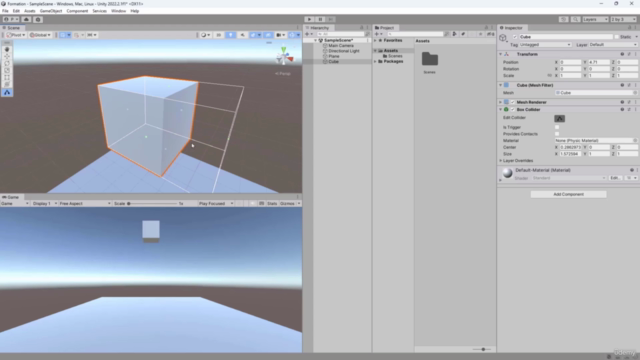Click the Pause button
Screen dimensions: 640x360
coord(320,19)
